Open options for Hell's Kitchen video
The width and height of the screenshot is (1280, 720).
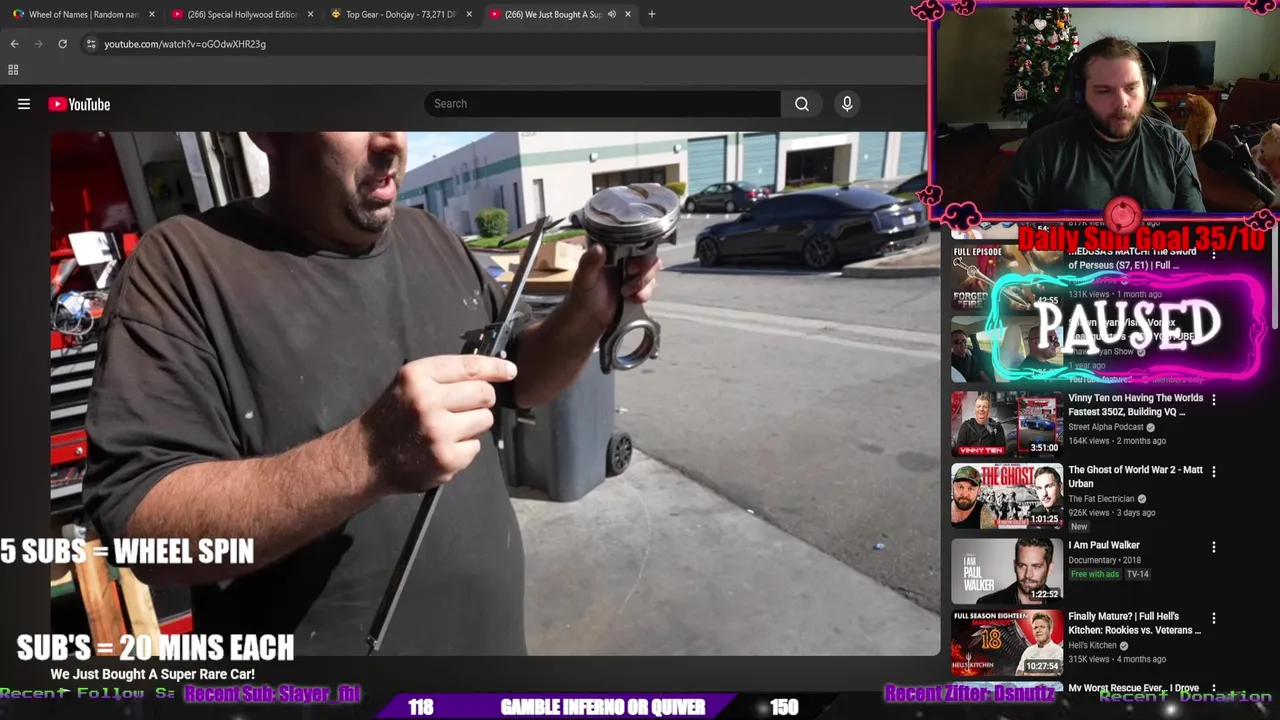pyautogui.click(x=1214, y=618)
